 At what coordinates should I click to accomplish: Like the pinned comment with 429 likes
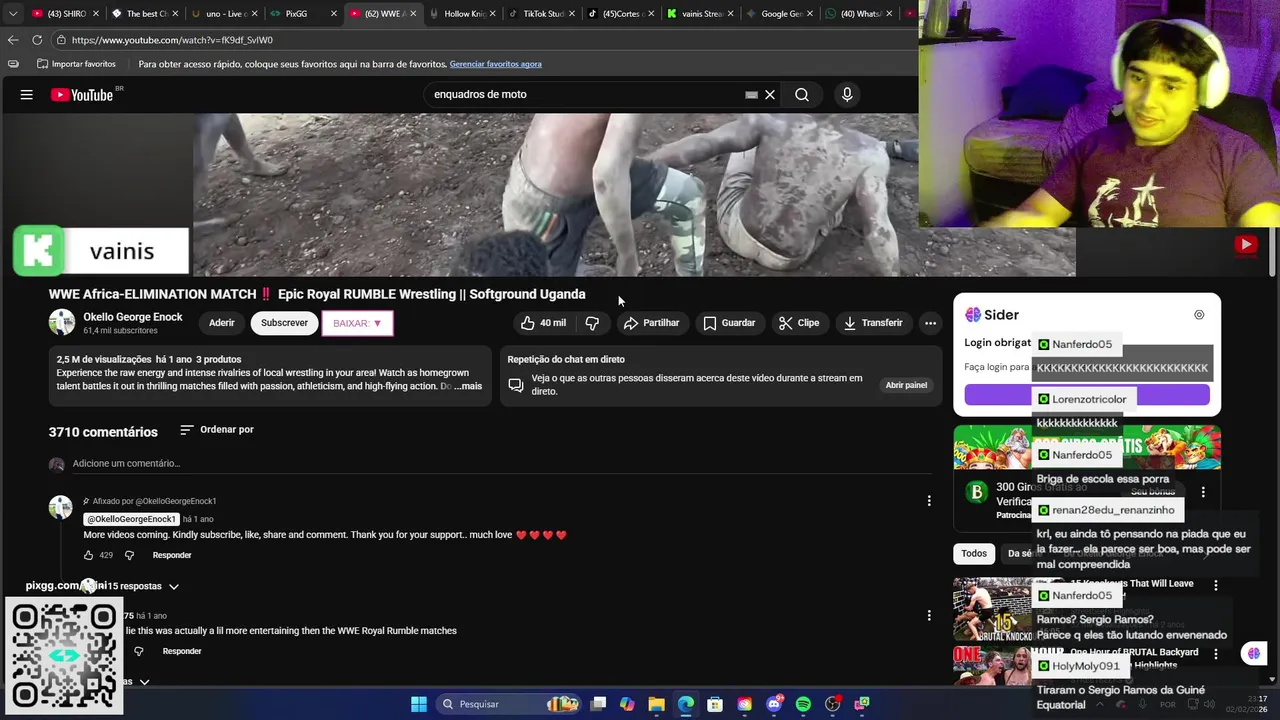(89, 555)
